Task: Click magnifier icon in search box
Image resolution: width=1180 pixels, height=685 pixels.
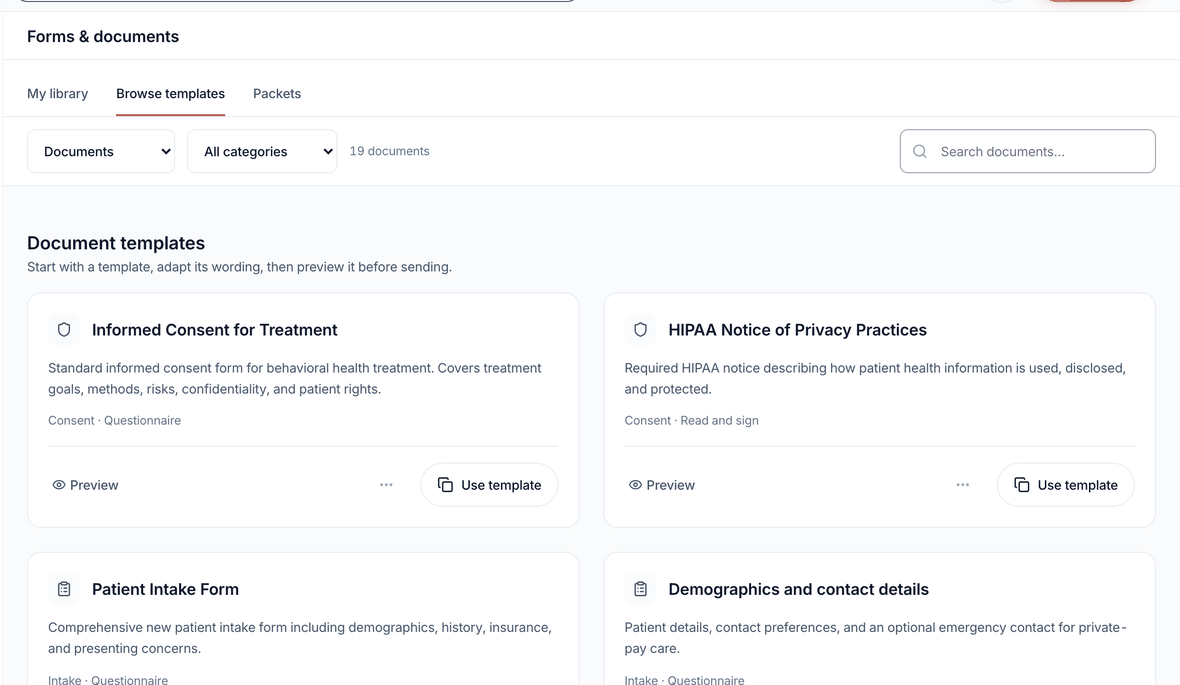Action: coord(920,151)
